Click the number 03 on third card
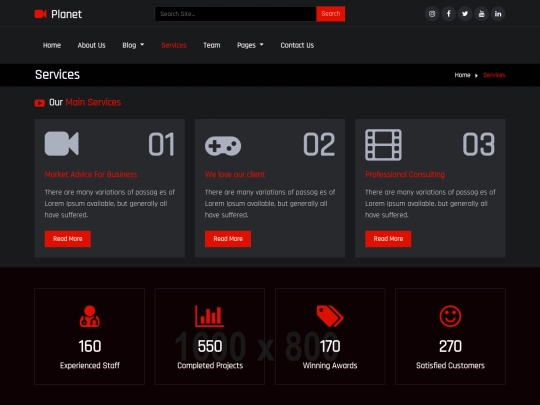The width and height of the screenshot is (540, 405). (x=479, y=144)
